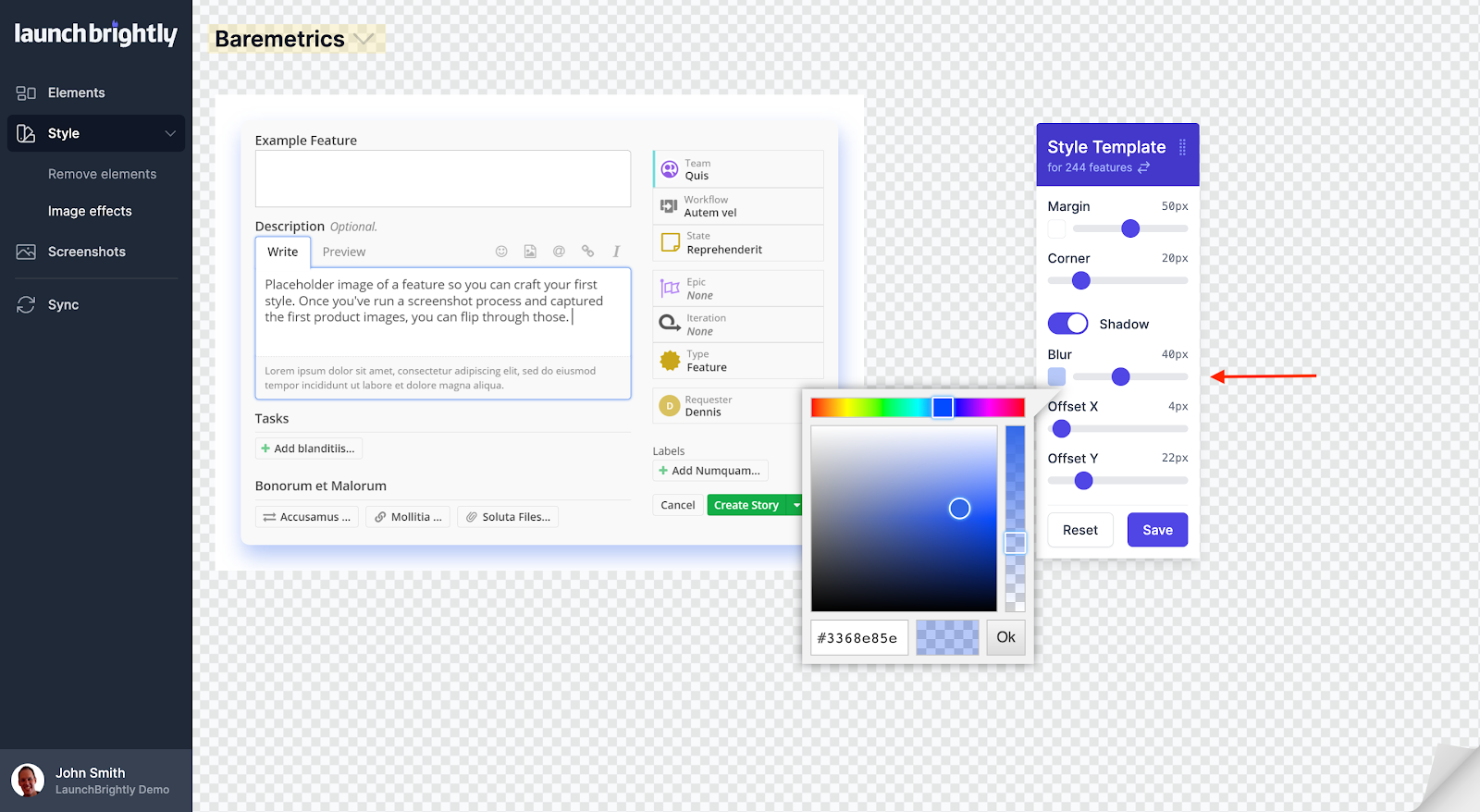Click the mention @ icon in editor
Image resolution: width=1480 pixels, height=812 pixels.
tap(559, 252)
